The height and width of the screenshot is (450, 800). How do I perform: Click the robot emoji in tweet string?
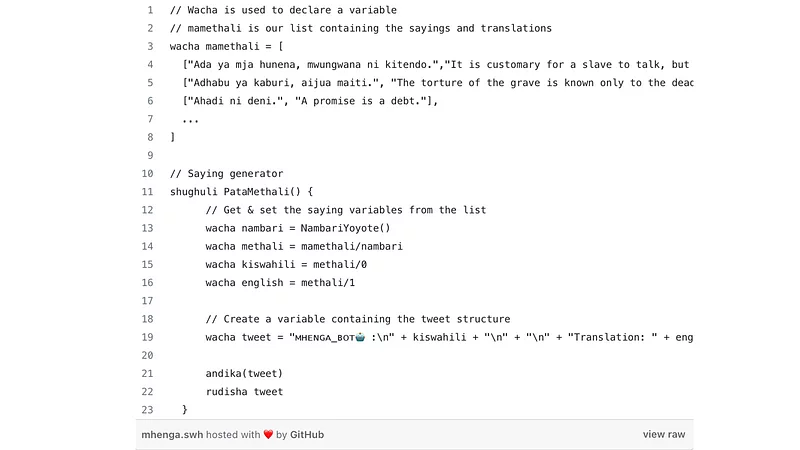coord(360,337)
